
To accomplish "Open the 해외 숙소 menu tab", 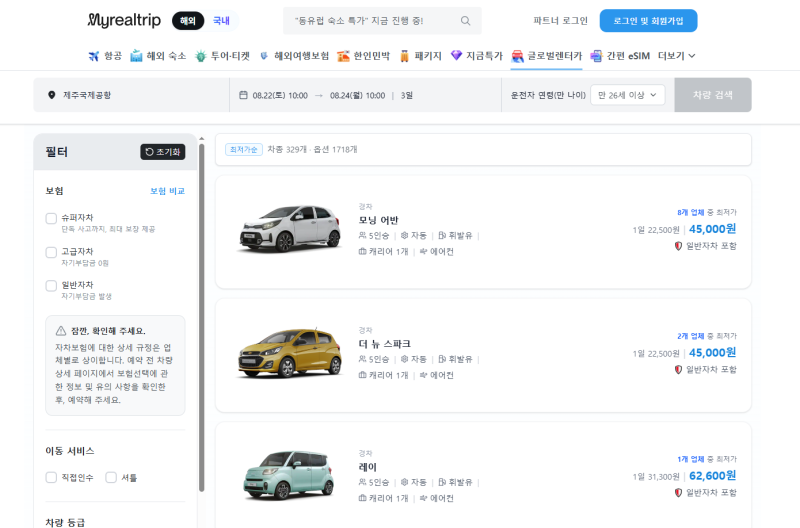I will (158, 56).
